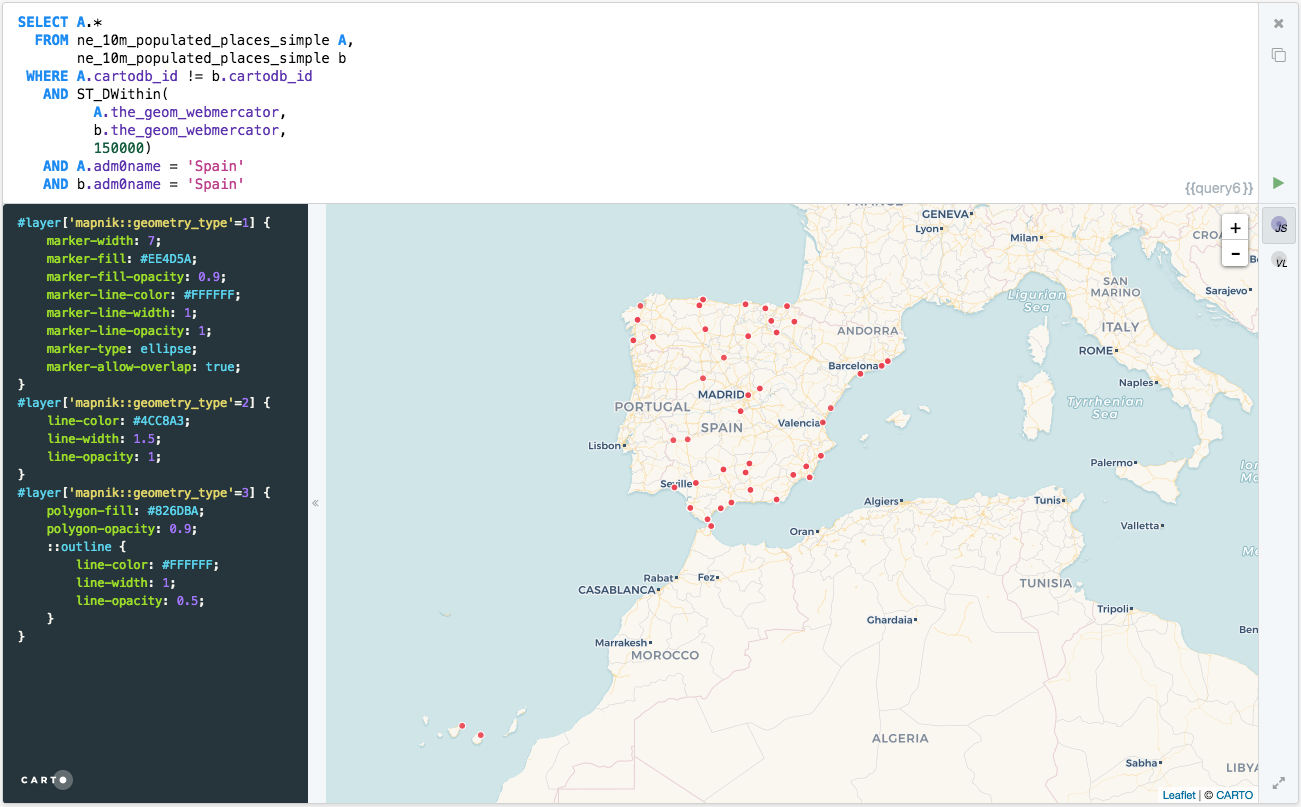
Task: Click the marker-type ellipse value
Action: coord(165,349)
